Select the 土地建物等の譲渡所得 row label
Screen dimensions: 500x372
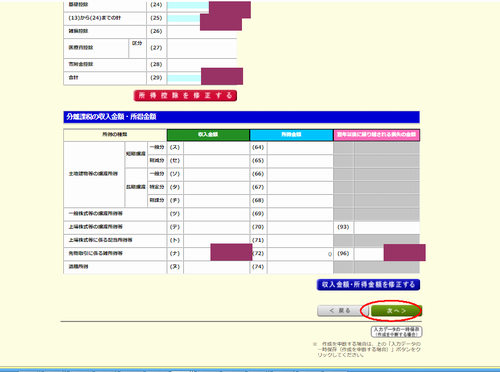tap(93, 174)
